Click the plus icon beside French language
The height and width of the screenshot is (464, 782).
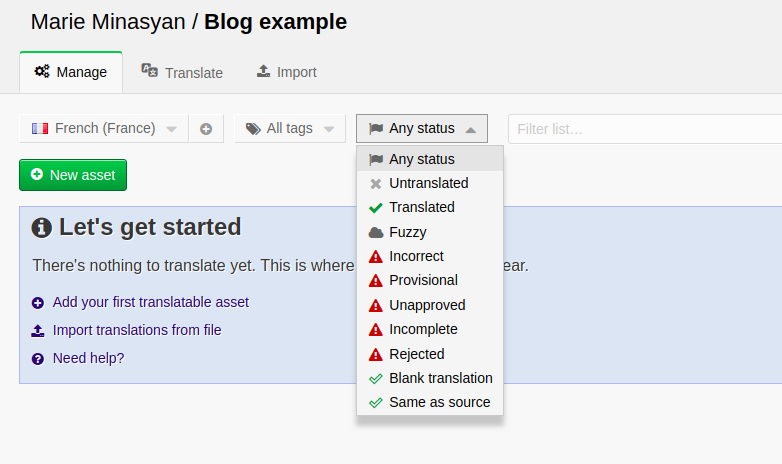point(206,129)
